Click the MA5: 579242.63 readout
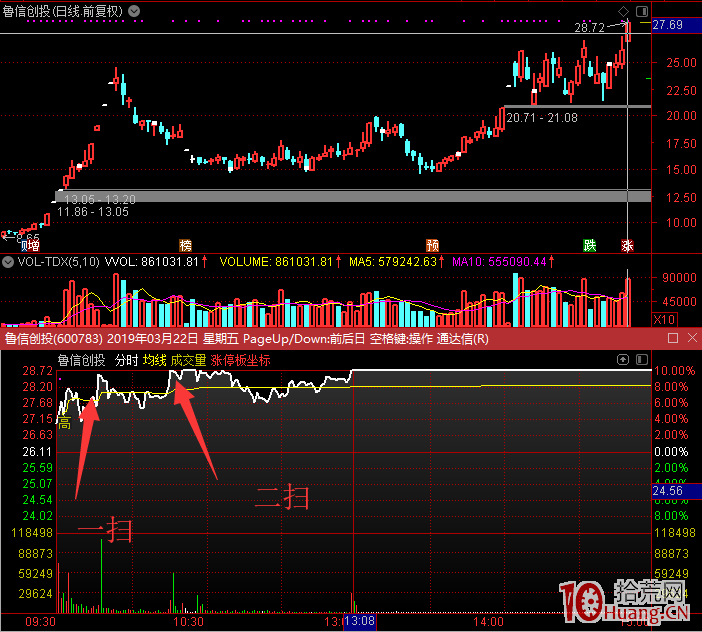Viewport: 702px width, 632px height. 393,262
